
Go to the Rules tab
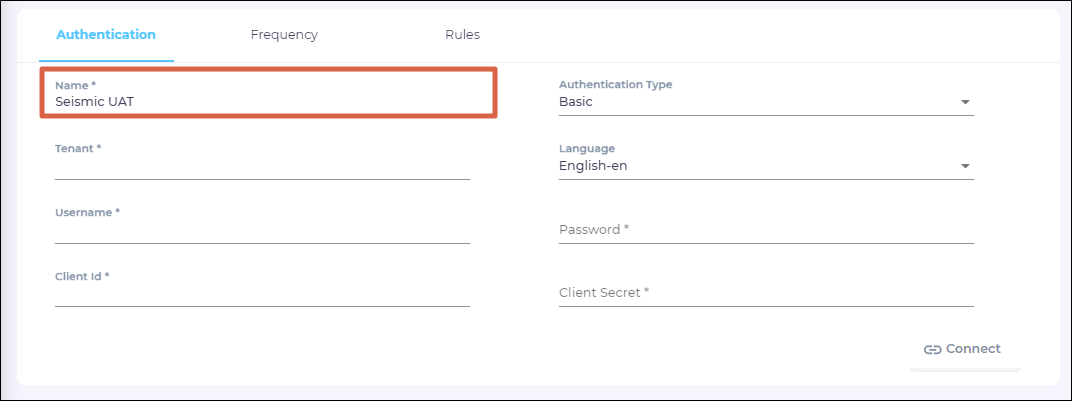point(462,35)
